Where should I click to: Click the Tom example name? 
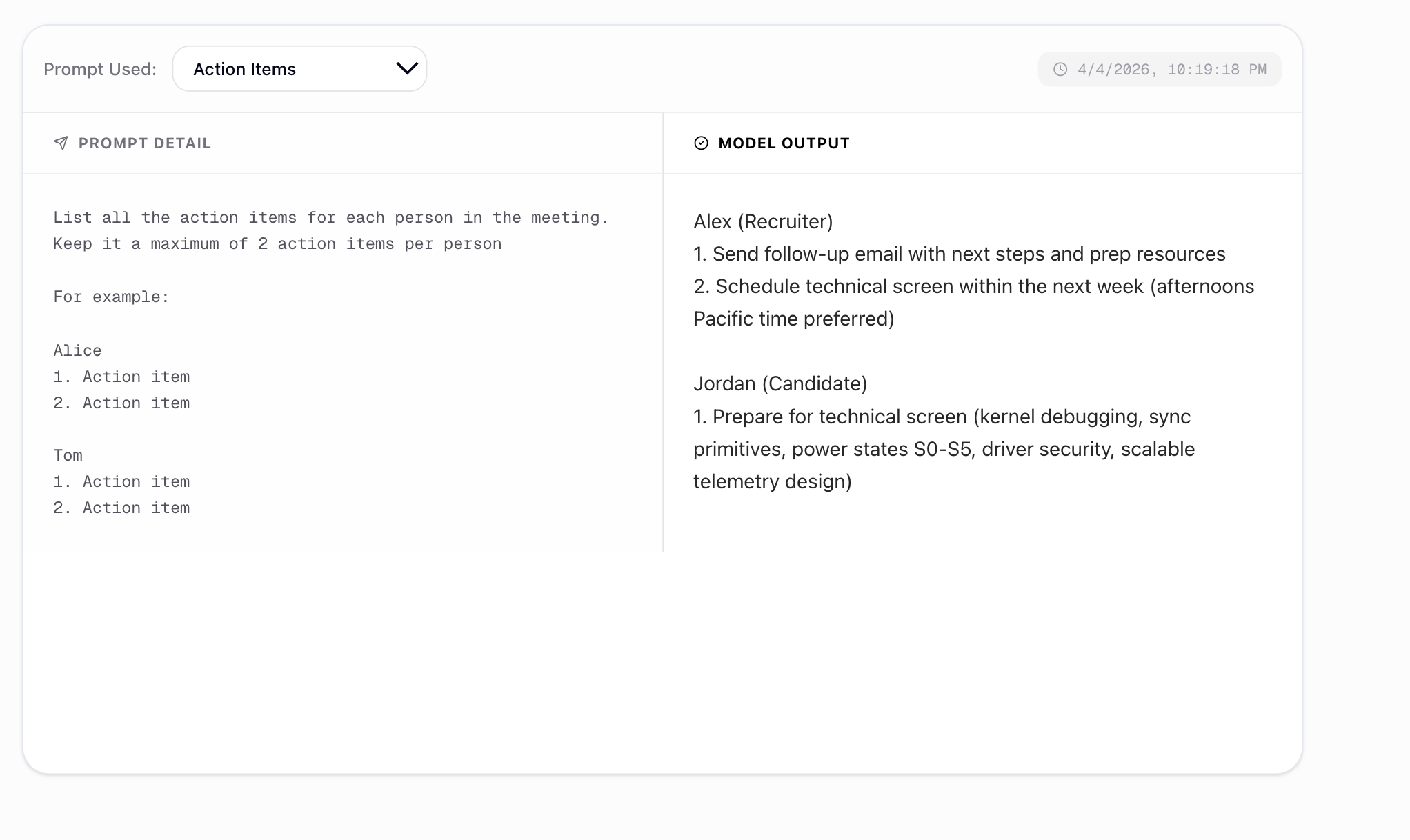(68, 455)
